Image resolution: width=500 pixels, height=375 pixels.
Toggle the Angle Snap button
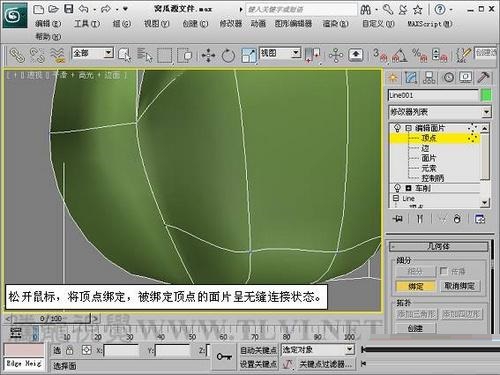point(399,55)
